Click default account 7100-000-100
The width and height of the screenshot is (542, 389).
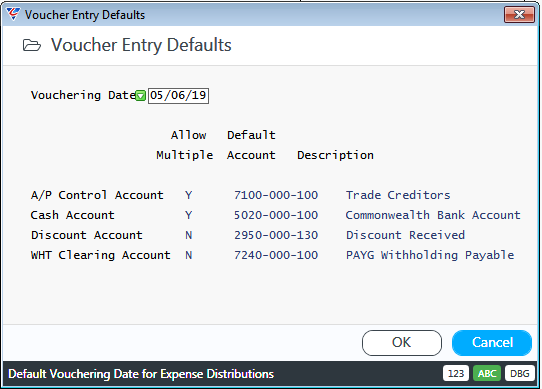coord(276,195)
